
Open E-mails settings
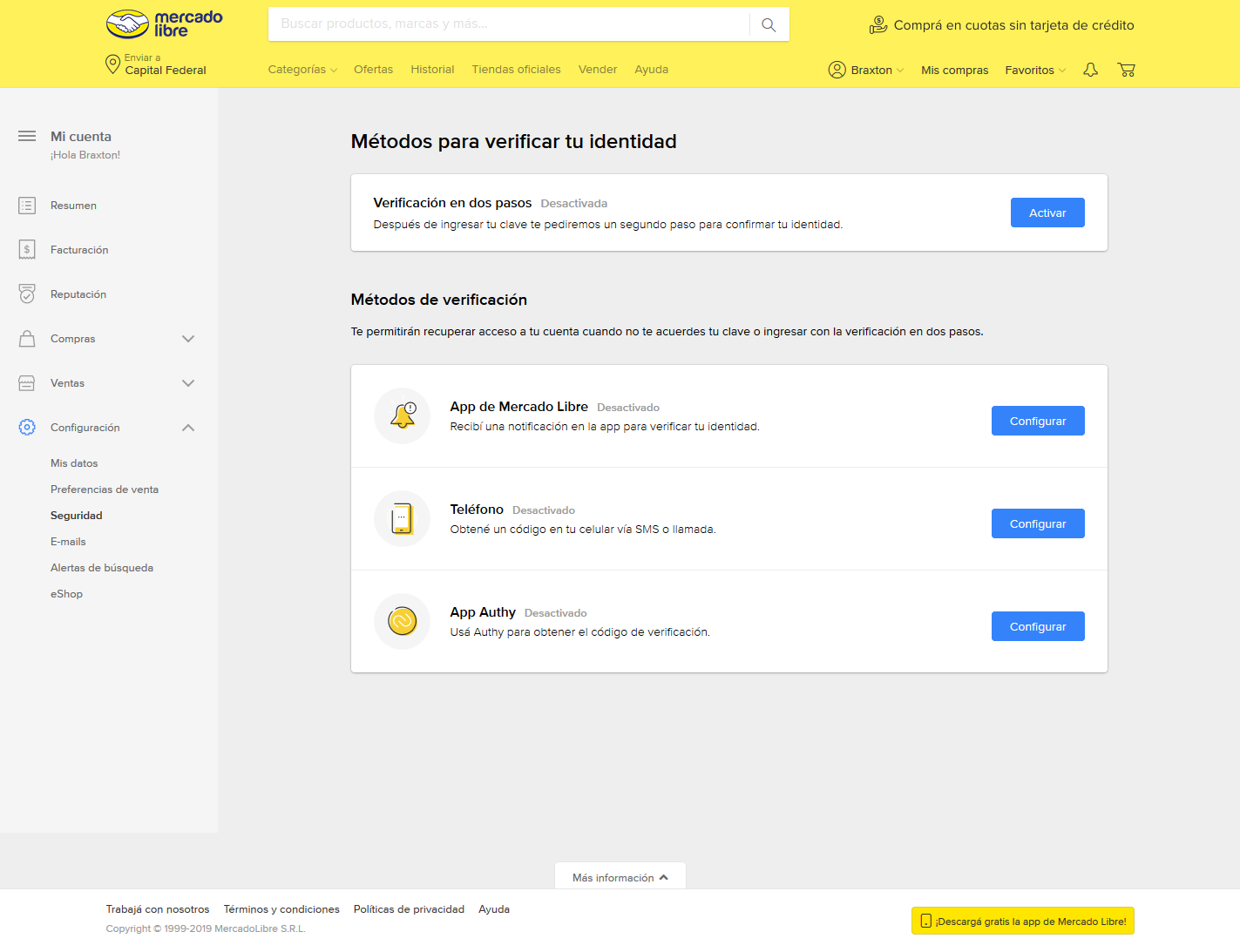pos(68,542)
